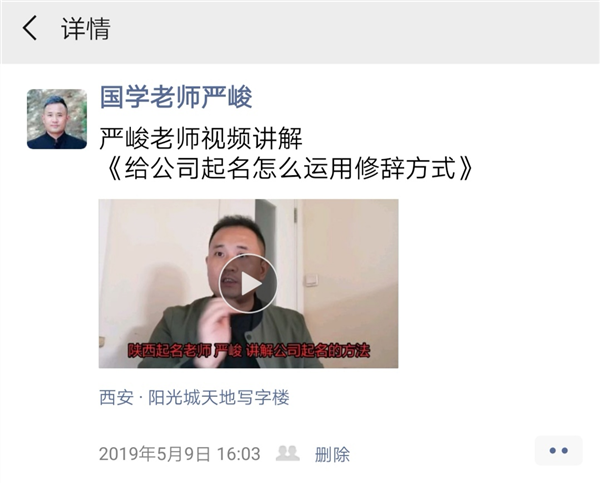
Task: Tap the date 2019年5月9日
Action: tap(155, 454)
